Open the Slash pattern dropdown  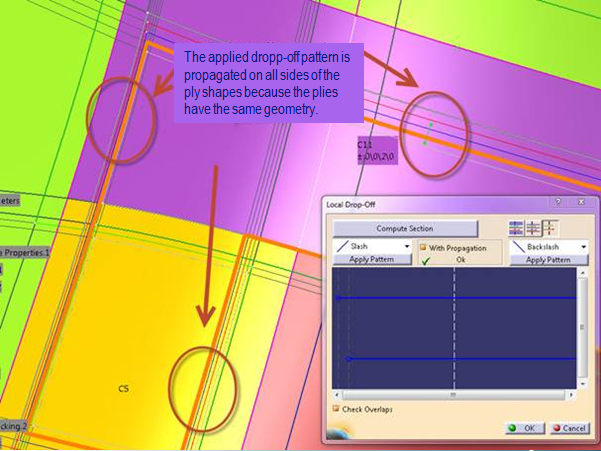407,246
